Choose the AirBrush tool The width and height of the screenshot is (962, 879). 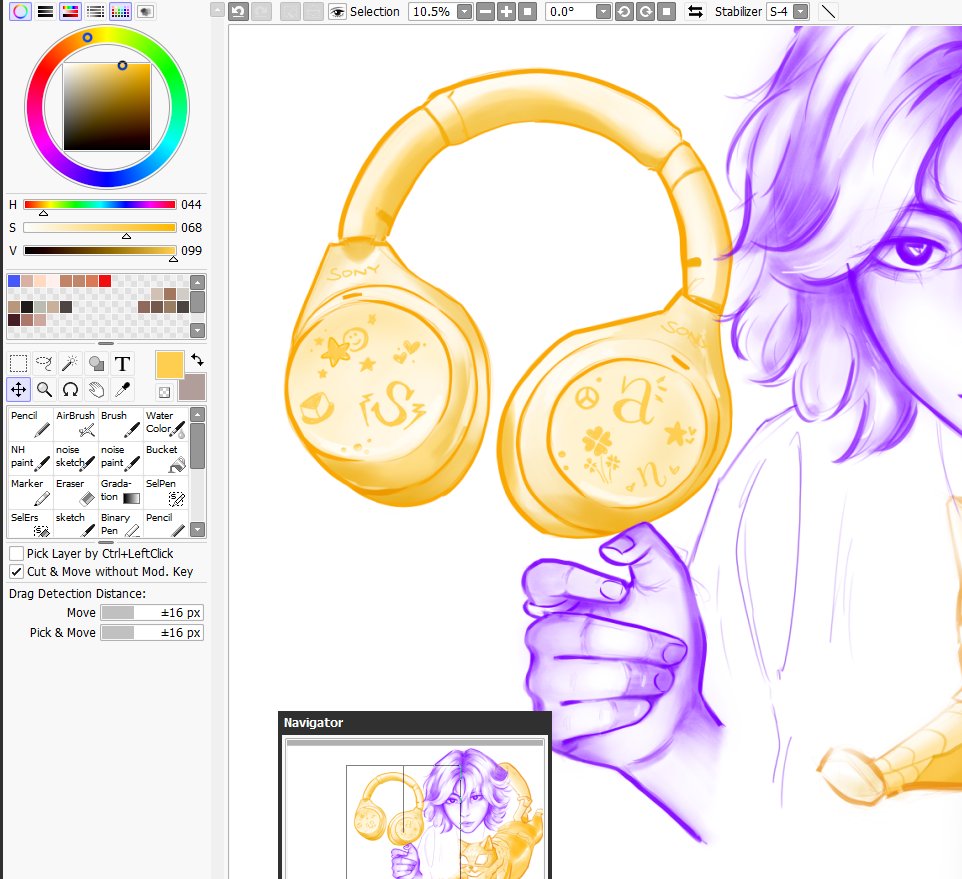pyautogui.click(x=75, y=424)
